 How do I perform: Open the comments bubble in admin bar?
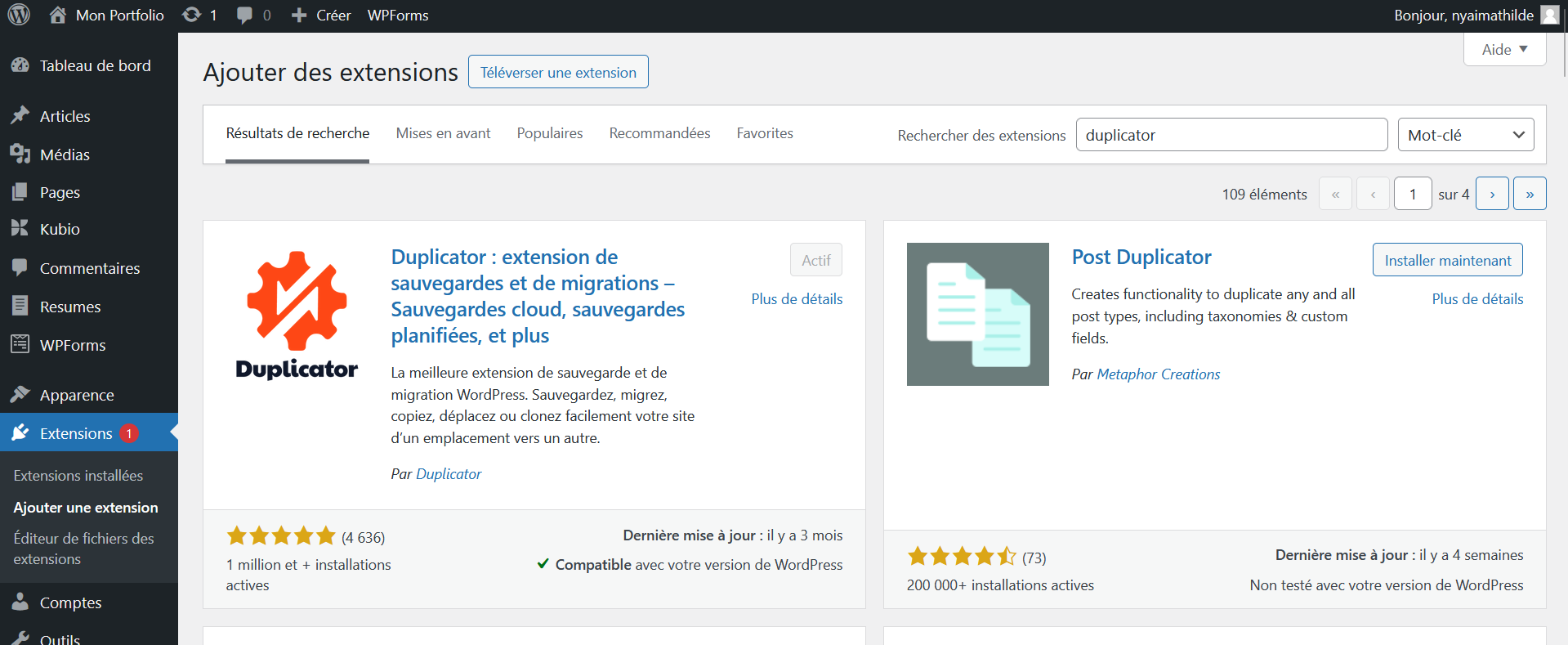coord(244,16)
